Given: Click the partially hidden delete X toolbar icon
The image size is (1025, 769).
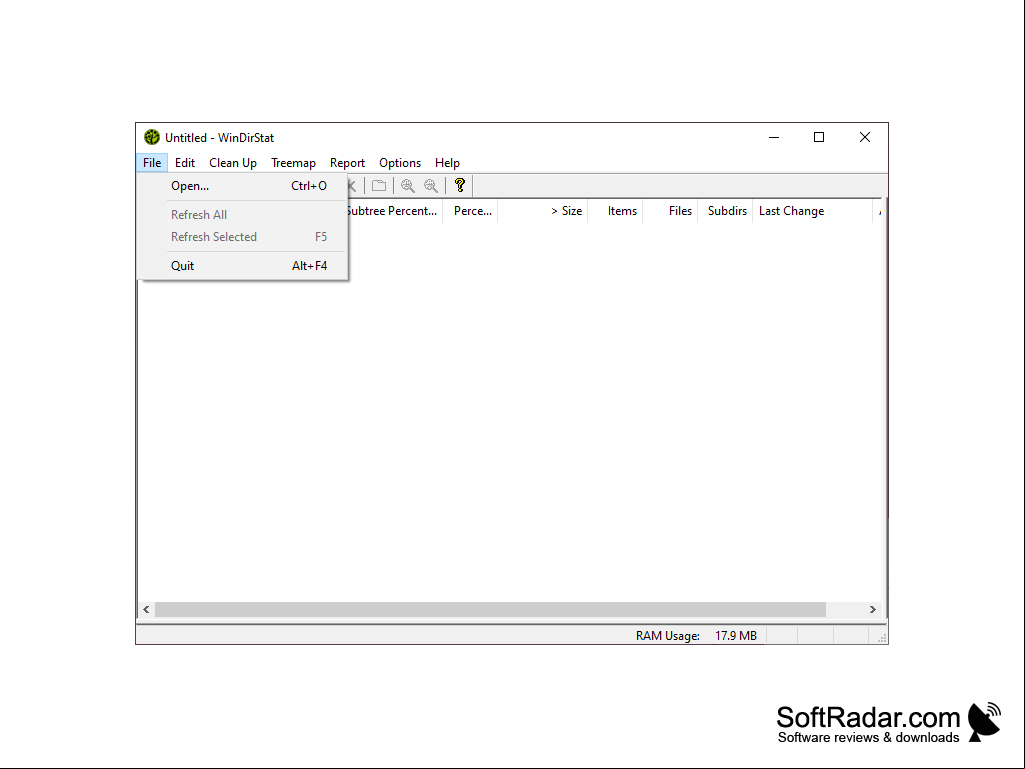Looking at the screenshot, I should [x=352, y=186].
